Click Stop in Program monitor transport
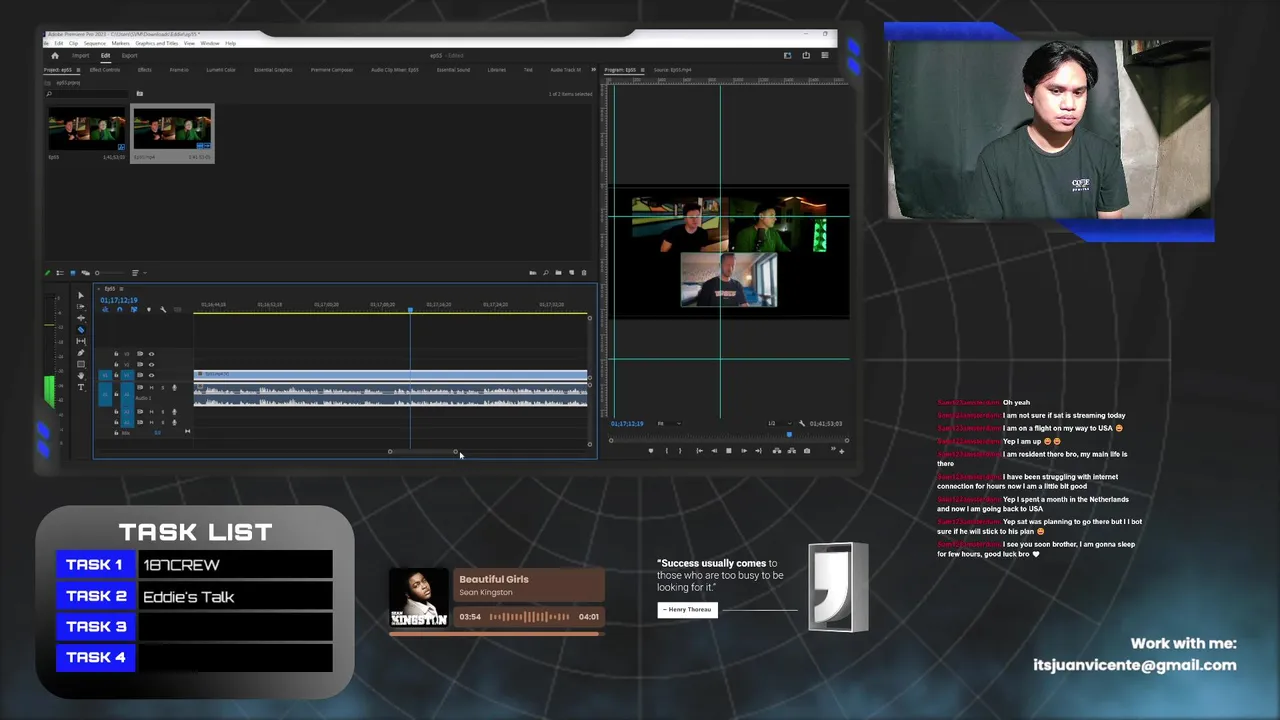This screenshot has height=720, width=1280. [x=728, y=451]
